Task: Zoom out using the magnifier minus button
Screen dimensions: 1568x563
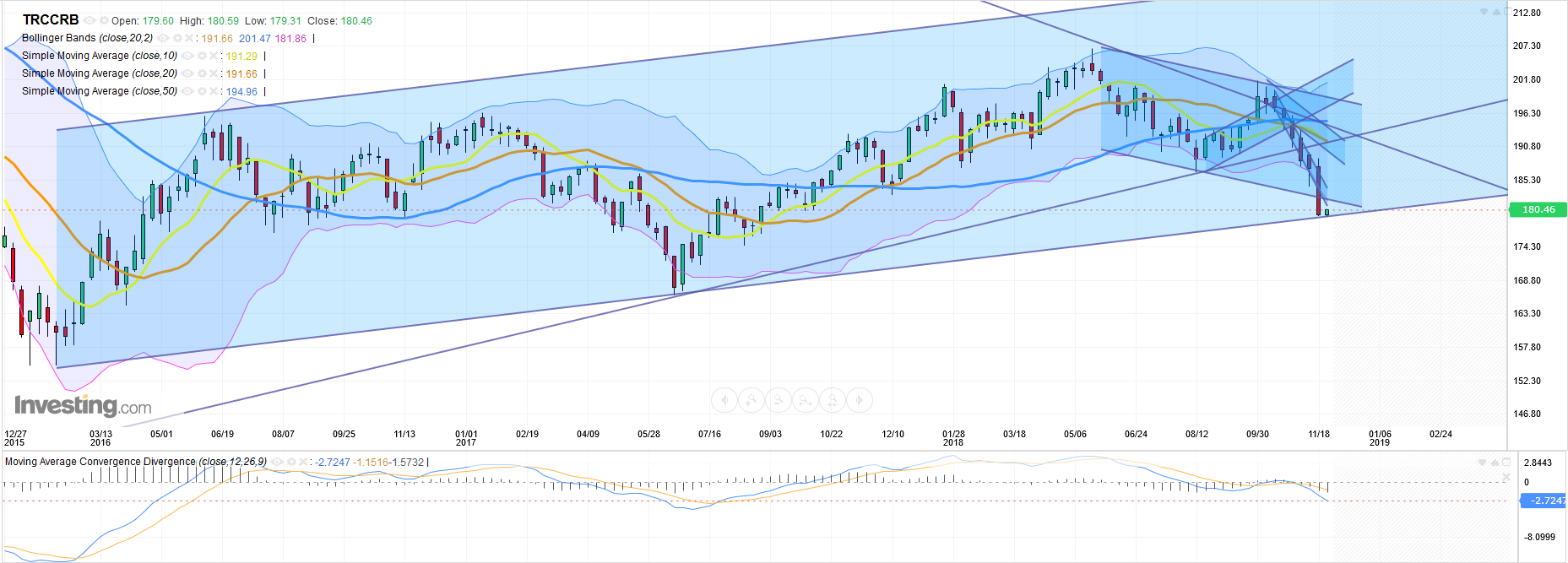Action: [x=778, y=400]
